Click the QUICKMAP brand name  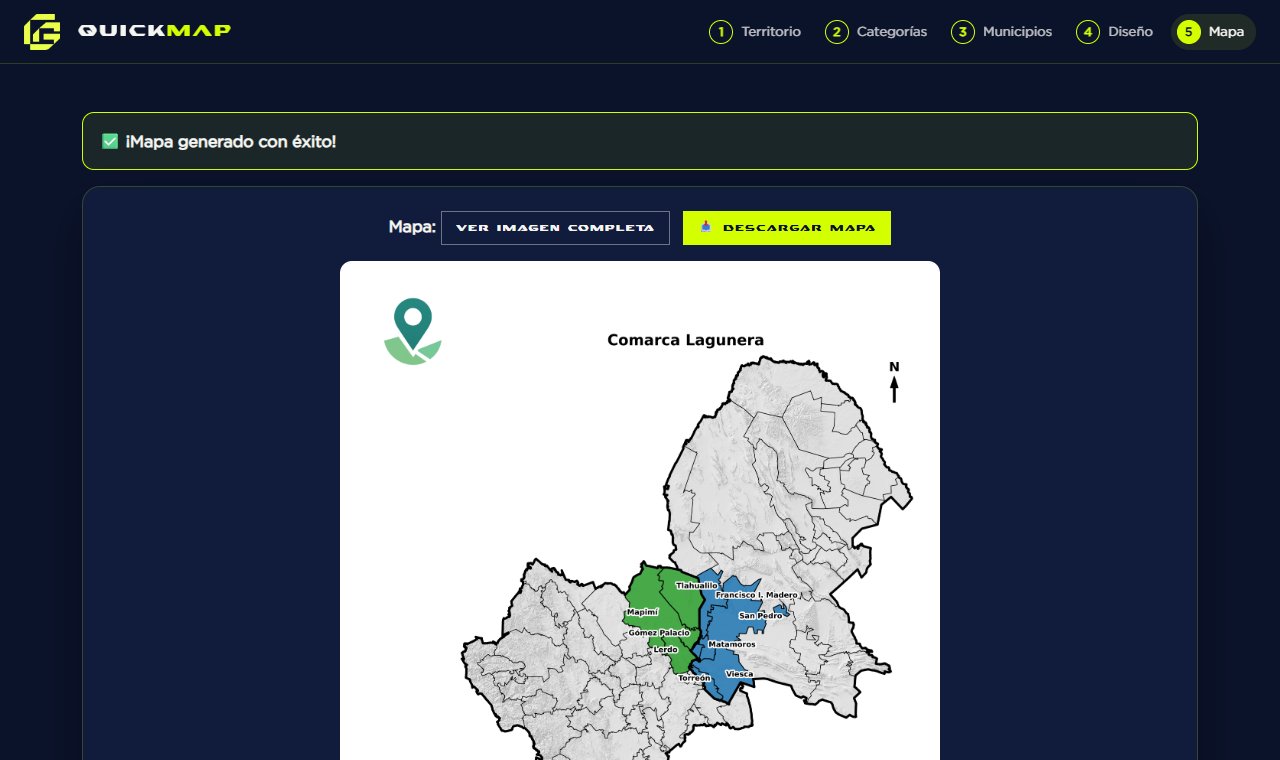[154, 31]
